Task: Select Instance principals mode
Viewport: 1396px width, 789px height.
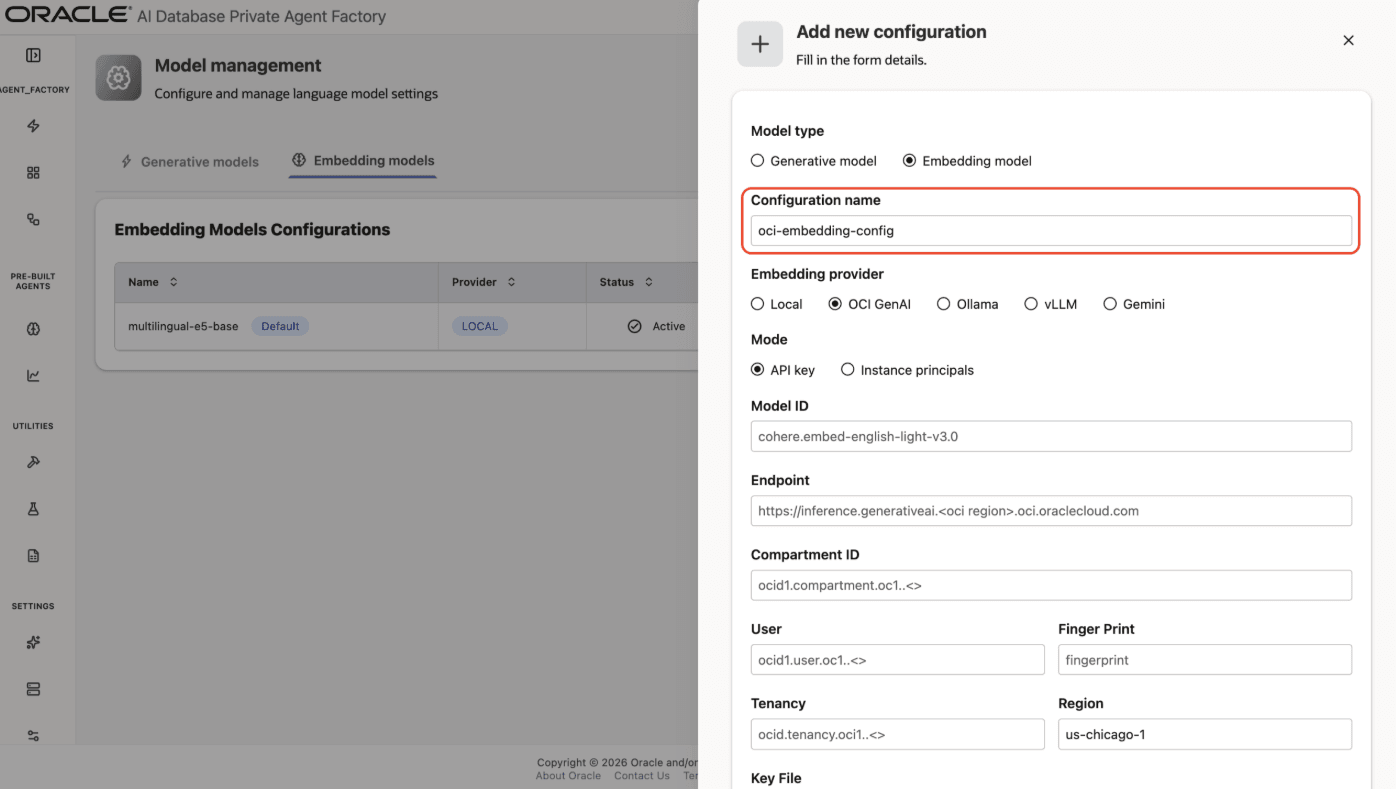Action: (x=848, y=369)
